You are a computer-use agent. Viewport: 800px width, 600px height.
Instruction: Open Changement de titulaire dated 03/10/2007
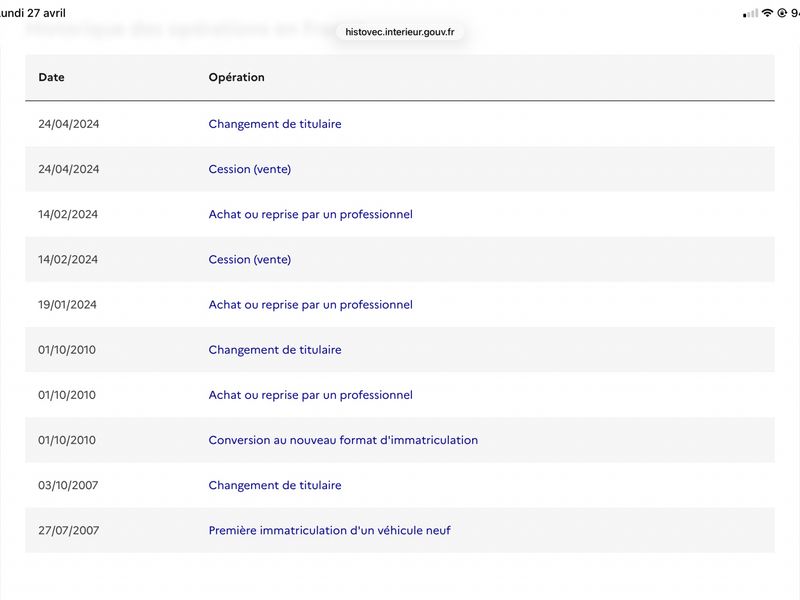point(274,485)
